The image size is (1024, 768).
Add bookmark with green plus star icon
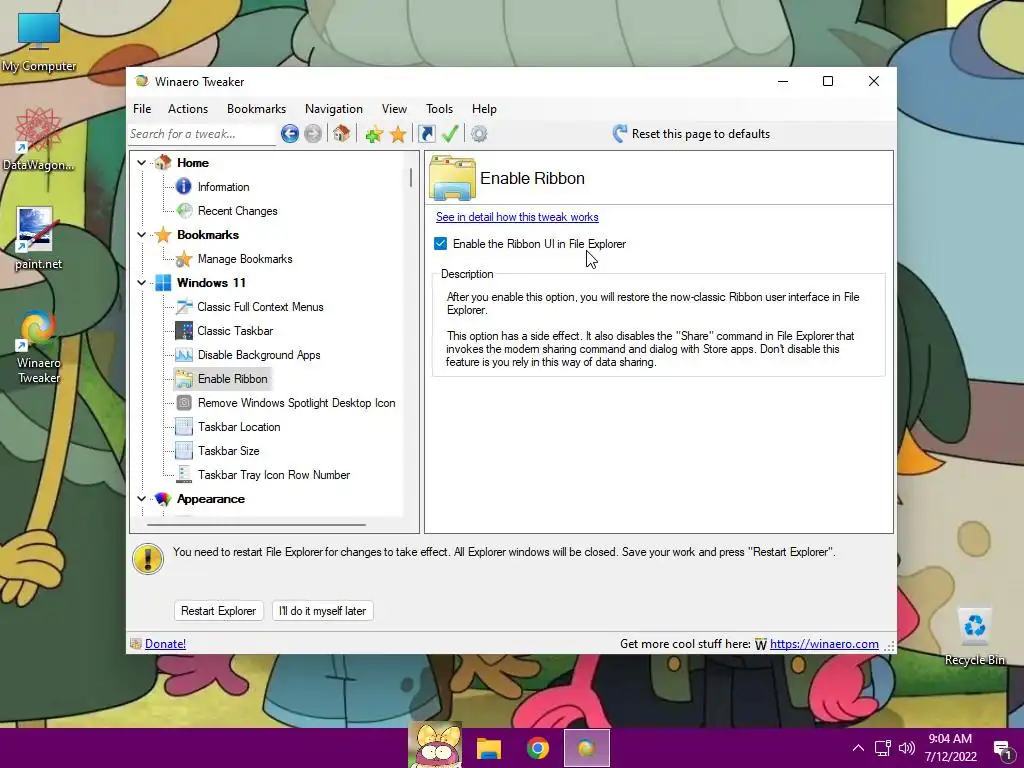(374, 135)
